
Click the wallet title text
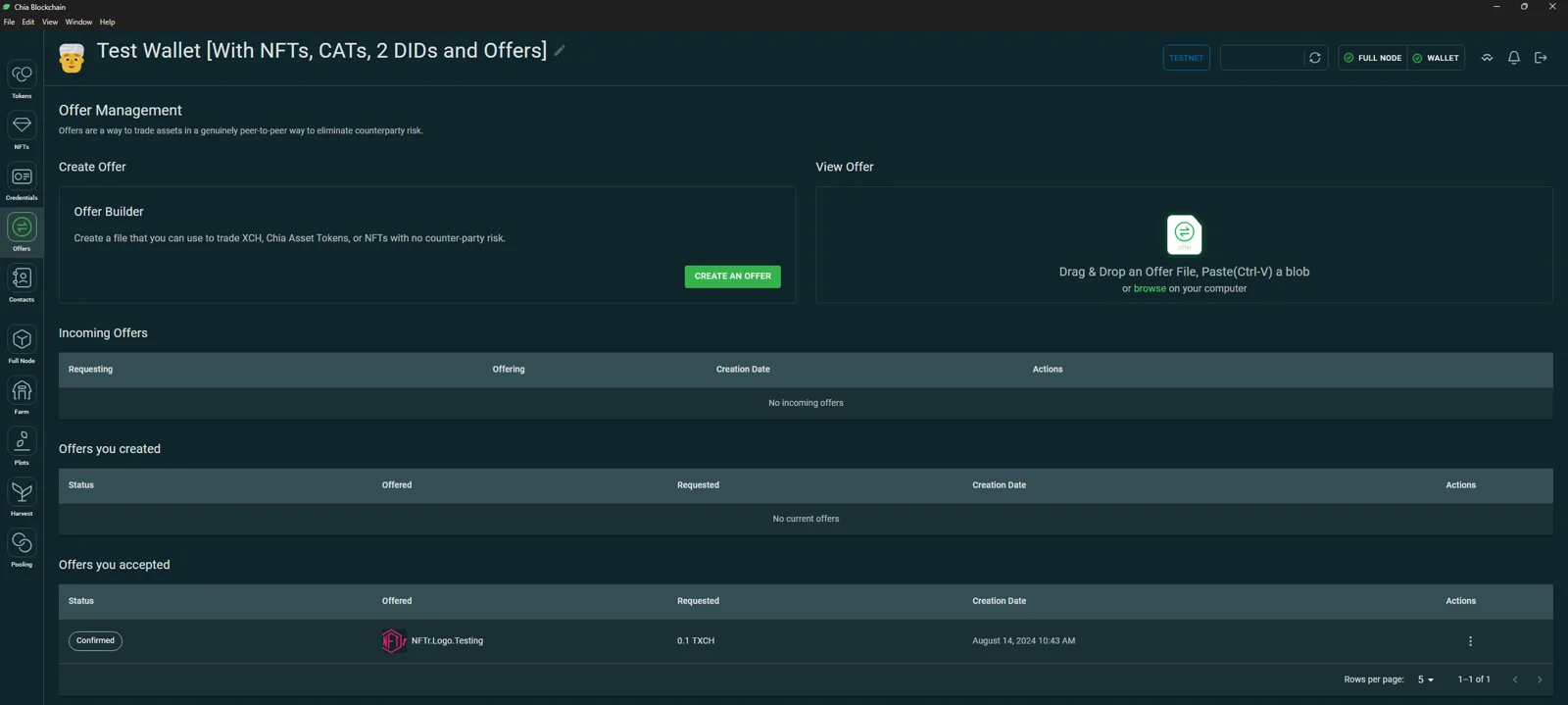click(x=321, y=51)
